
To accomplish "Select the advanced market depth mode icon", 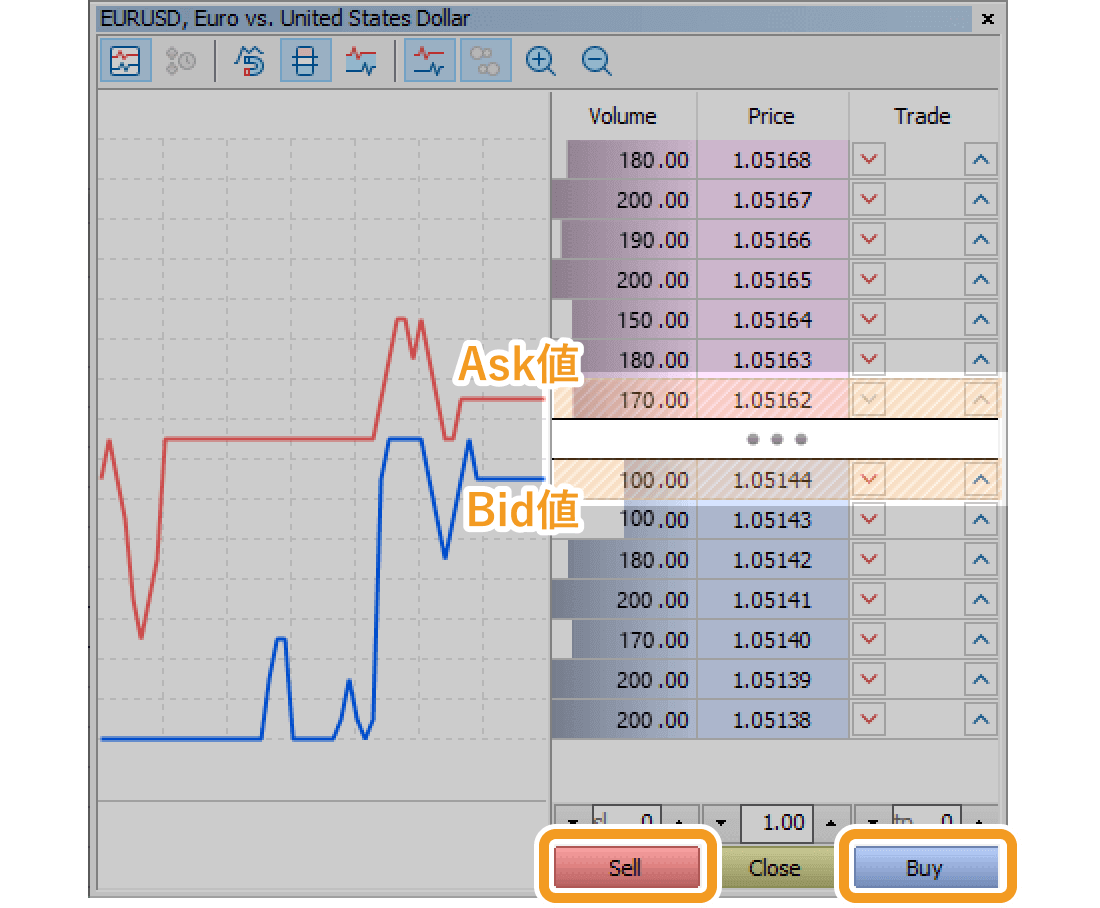I will pyautogui.click(x=249, y=60).
